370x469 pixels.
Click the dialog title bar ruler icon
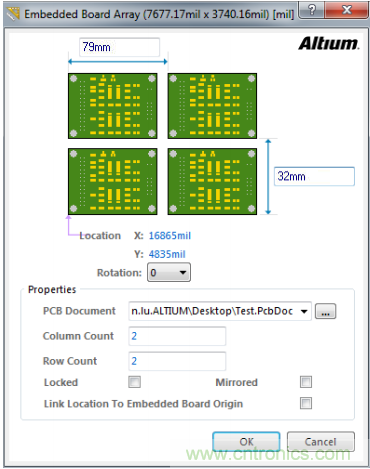(13, 14)
